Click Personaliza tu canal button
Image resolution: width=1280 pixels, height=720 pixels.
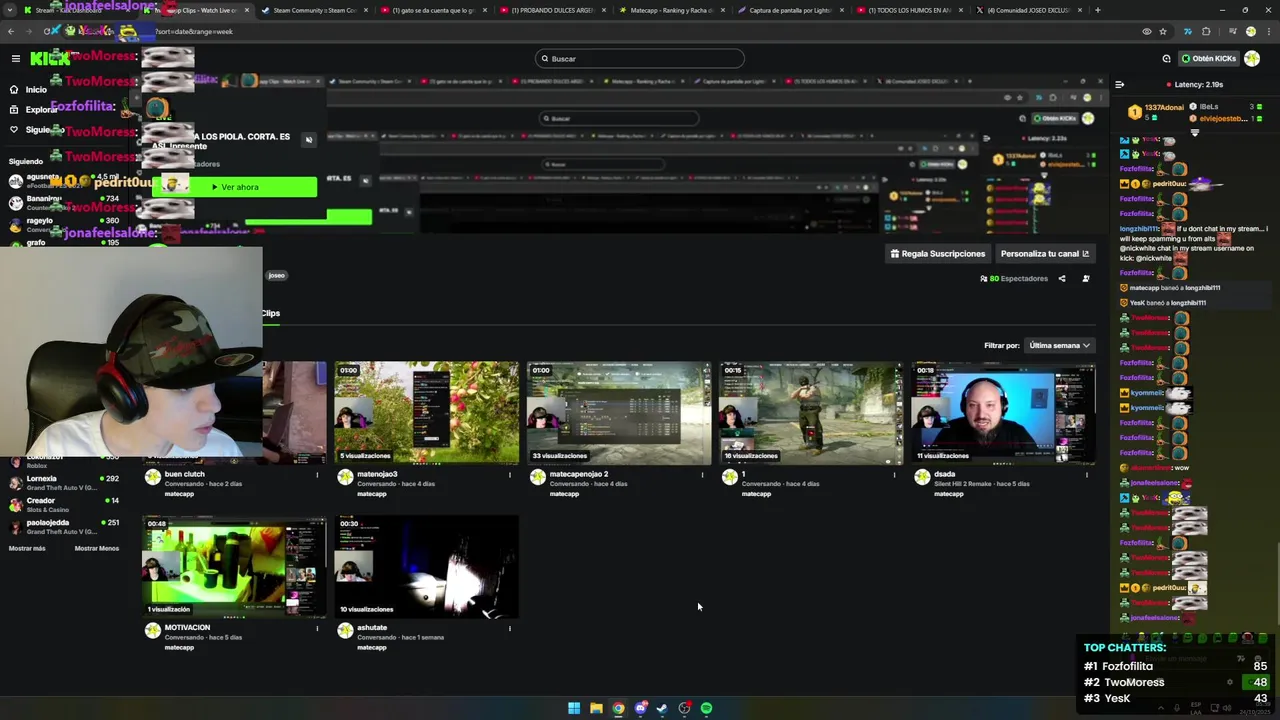tap(1045, 254)
